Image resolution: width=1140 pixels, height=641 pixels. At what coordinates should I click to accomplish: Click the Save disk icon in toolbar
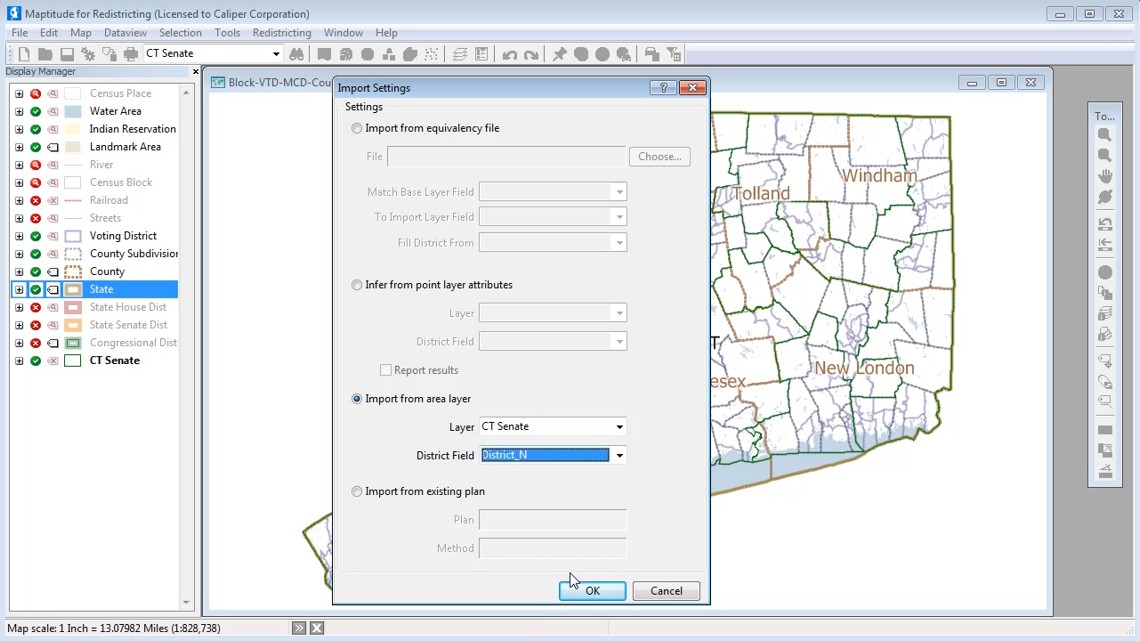pyautogui.click(x=67, y=54)
